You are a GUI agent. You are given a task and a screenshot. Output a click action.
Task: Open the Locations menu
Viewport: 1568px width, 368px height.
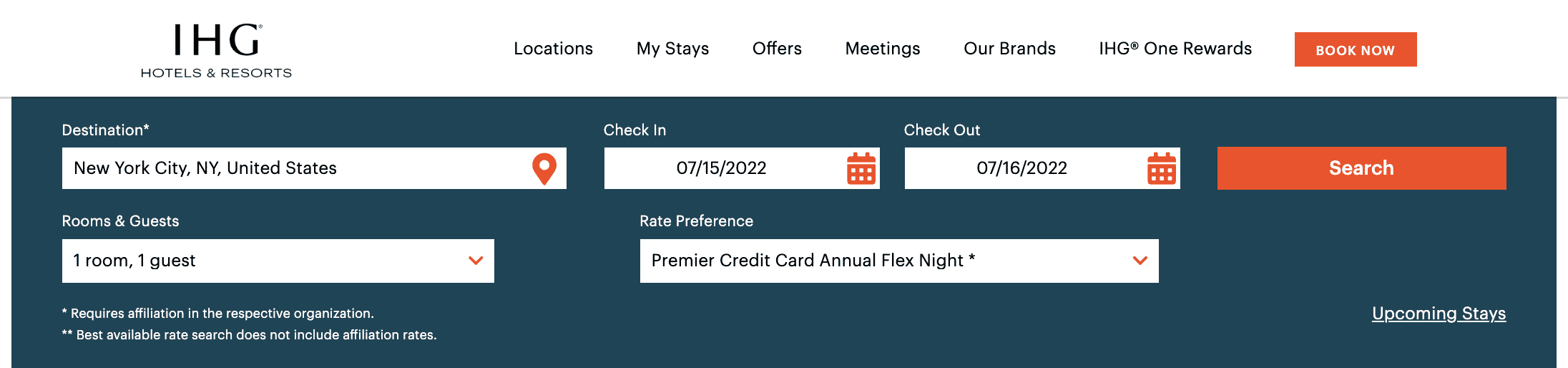[553, 49]
